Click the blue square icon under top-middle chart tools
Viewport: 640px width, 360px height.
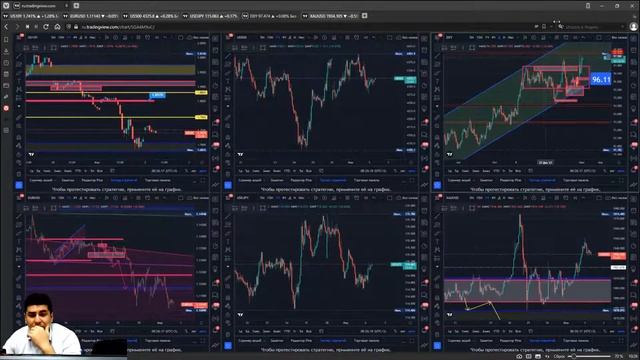[228, 185]
